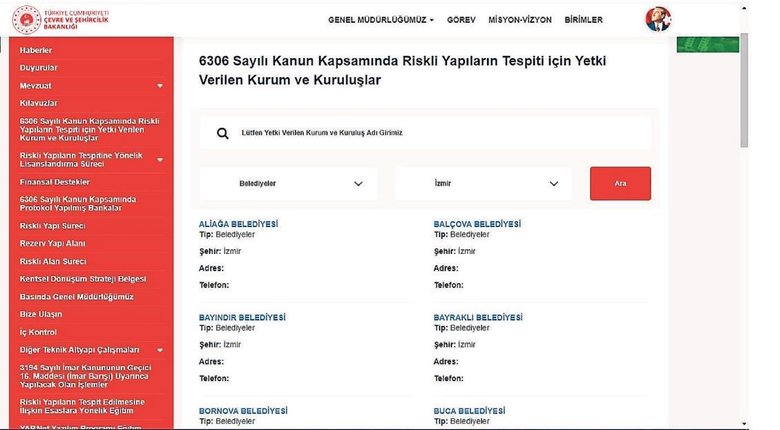Click the scrollbar down arrow
The height and width of the screenshot is (430, 780).
tap(744, 425)
